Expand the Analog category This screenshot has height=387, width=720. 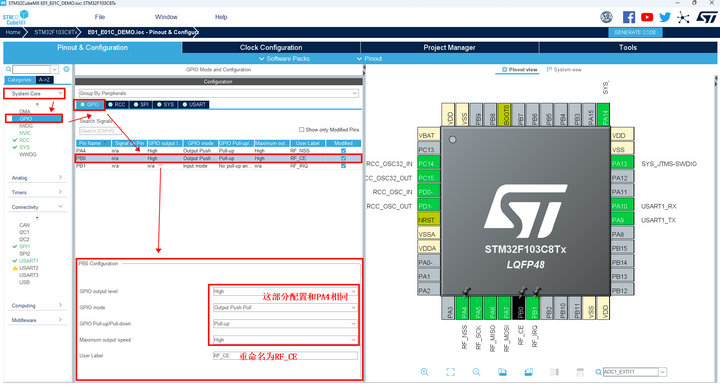(37, 178)
